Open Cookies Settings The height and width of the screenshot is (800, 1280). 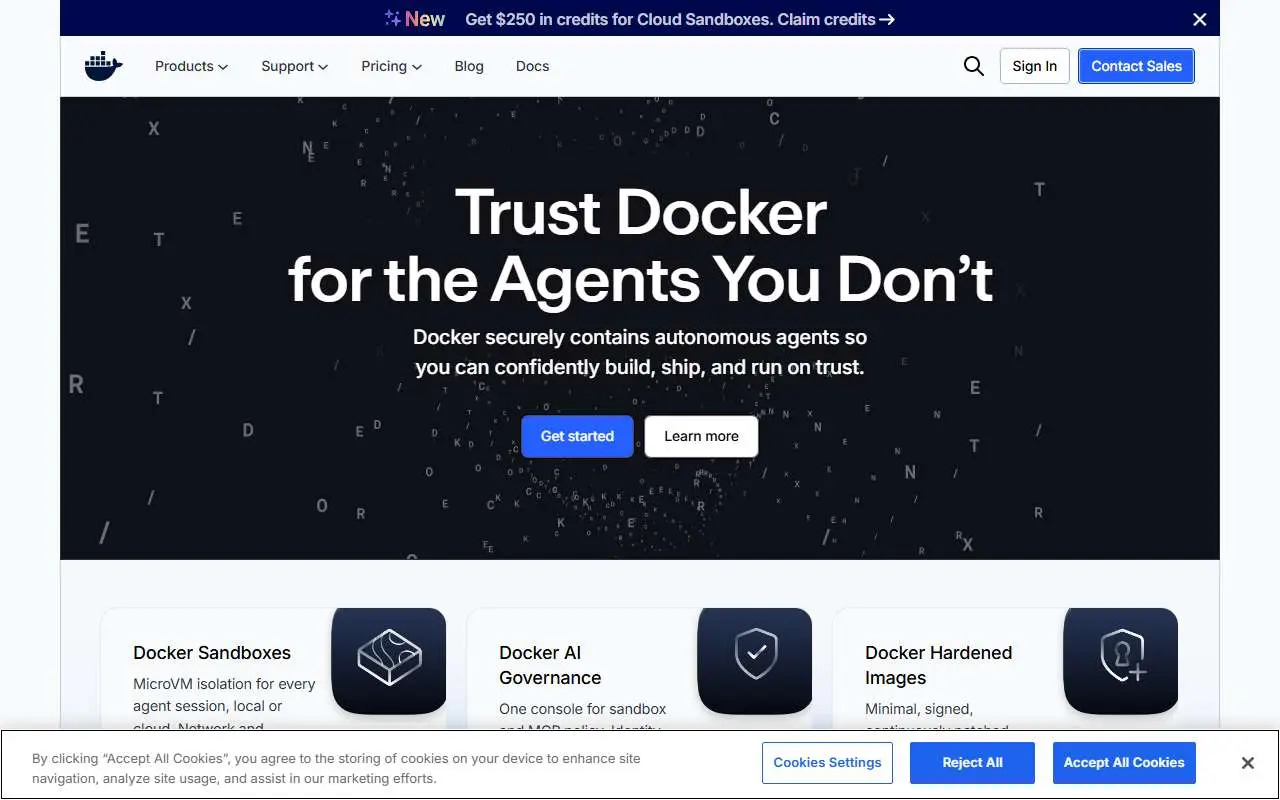point(827,763)
